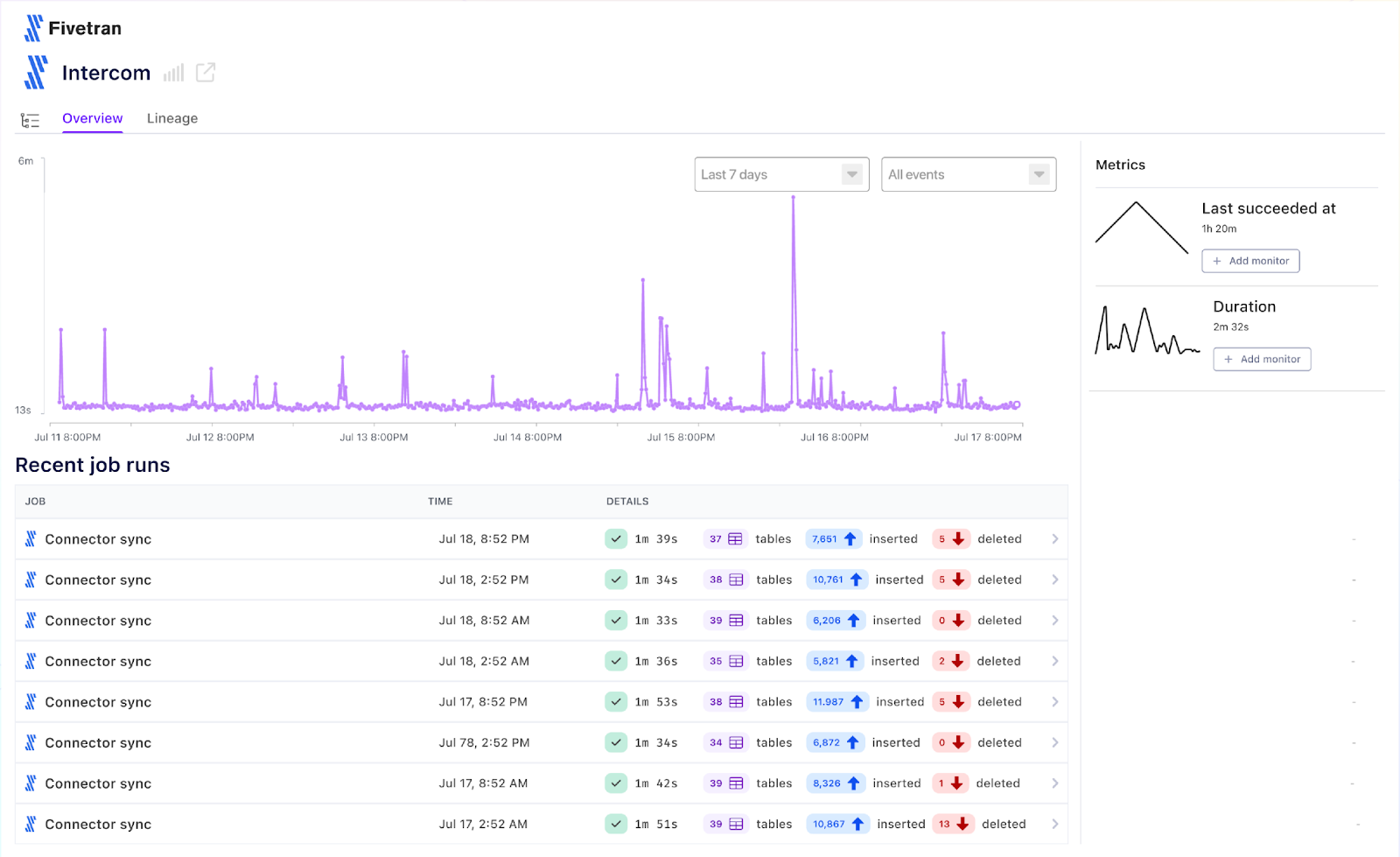Switch to the Overview tab
This screenshot has width=1400, height=857.
pos(92,118)
